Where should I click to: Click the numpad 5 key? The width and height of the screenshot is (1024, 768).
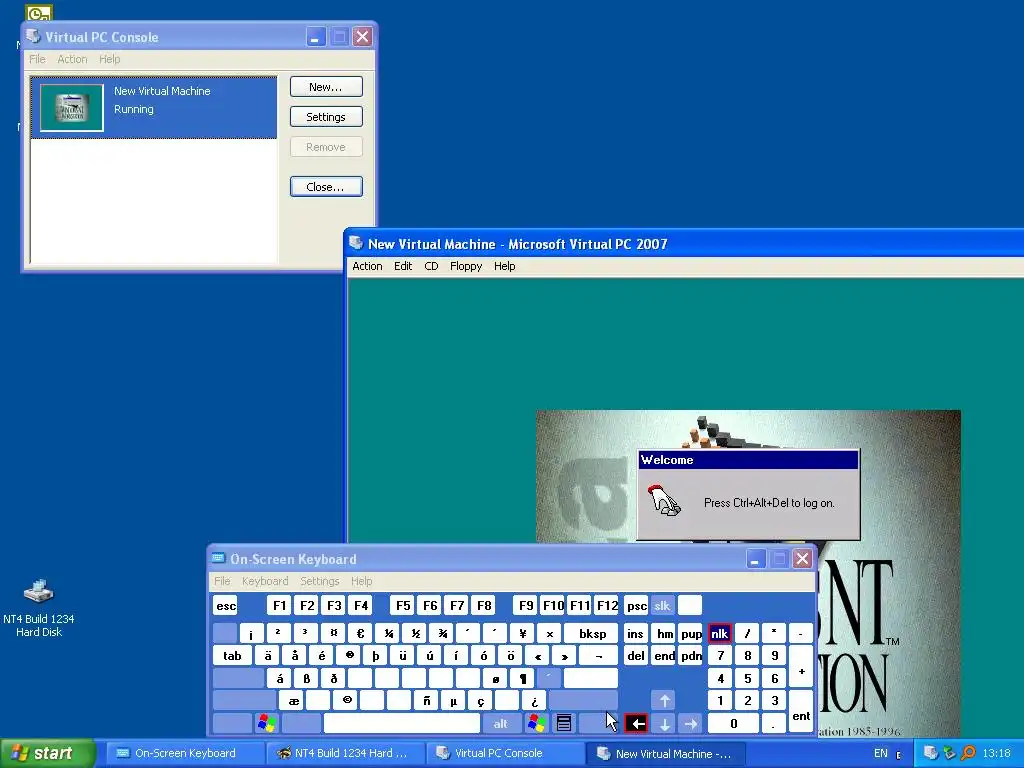[x=747, y=679]
